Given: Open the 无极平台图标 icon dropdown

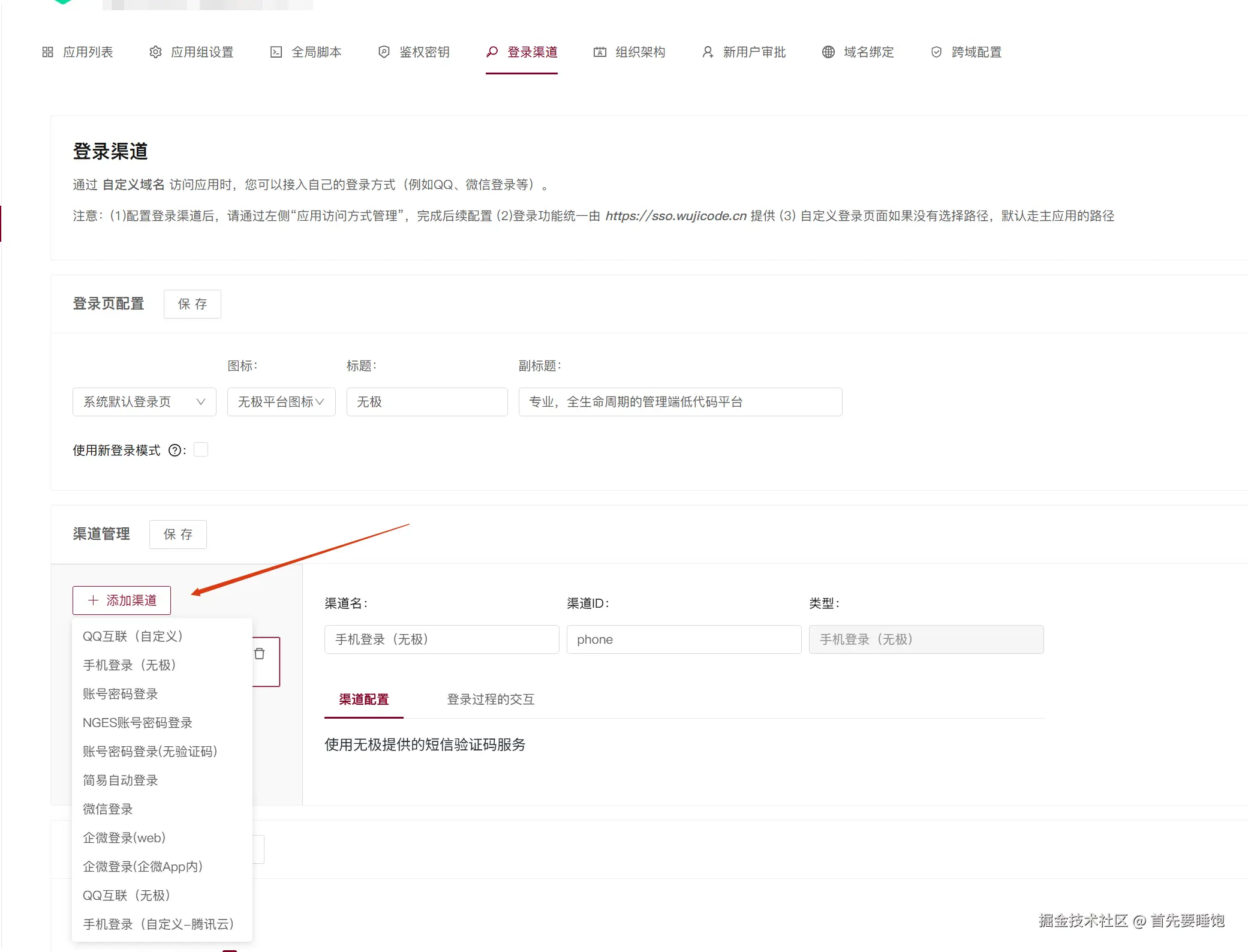Looking at the screenshot, I should pos(281,402).
